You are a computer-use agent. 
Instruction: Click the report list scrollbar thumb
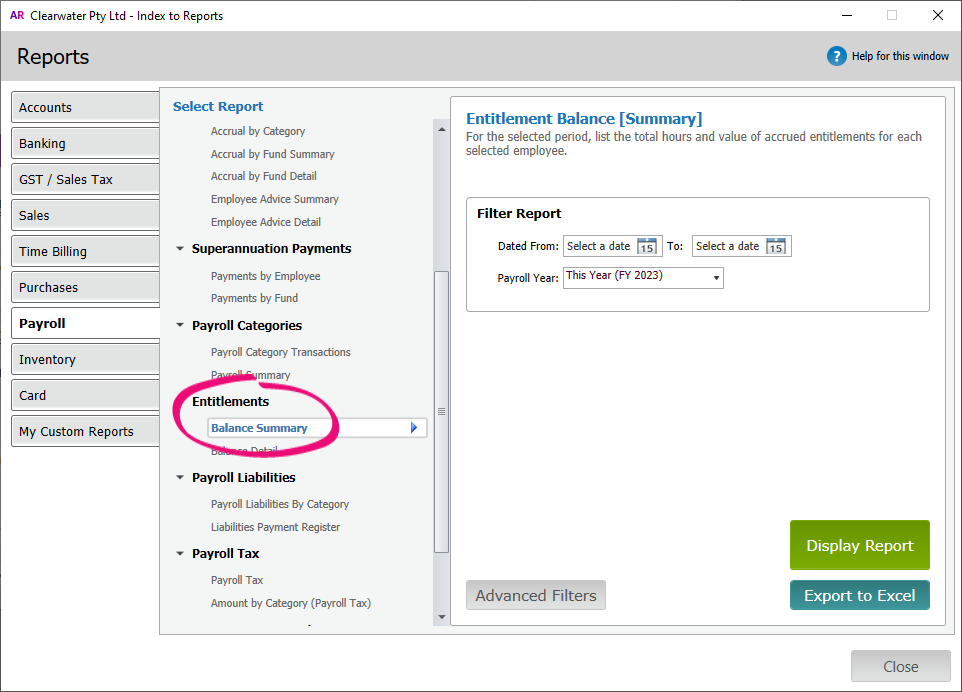click(x=441, y=412)
